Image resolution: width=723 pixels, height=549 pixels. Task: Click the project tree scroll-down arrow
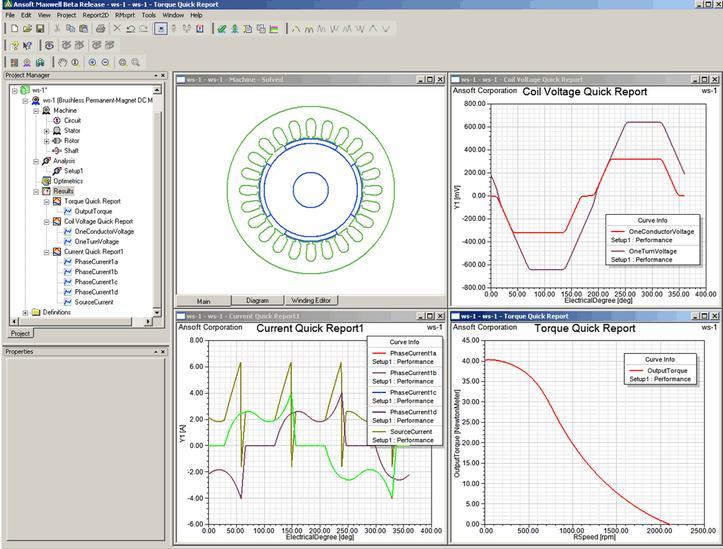[157, 313]
